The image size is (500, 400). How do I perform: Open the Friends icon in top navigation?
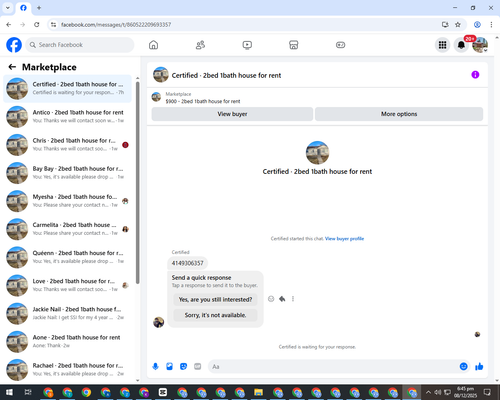click(200, 45)
